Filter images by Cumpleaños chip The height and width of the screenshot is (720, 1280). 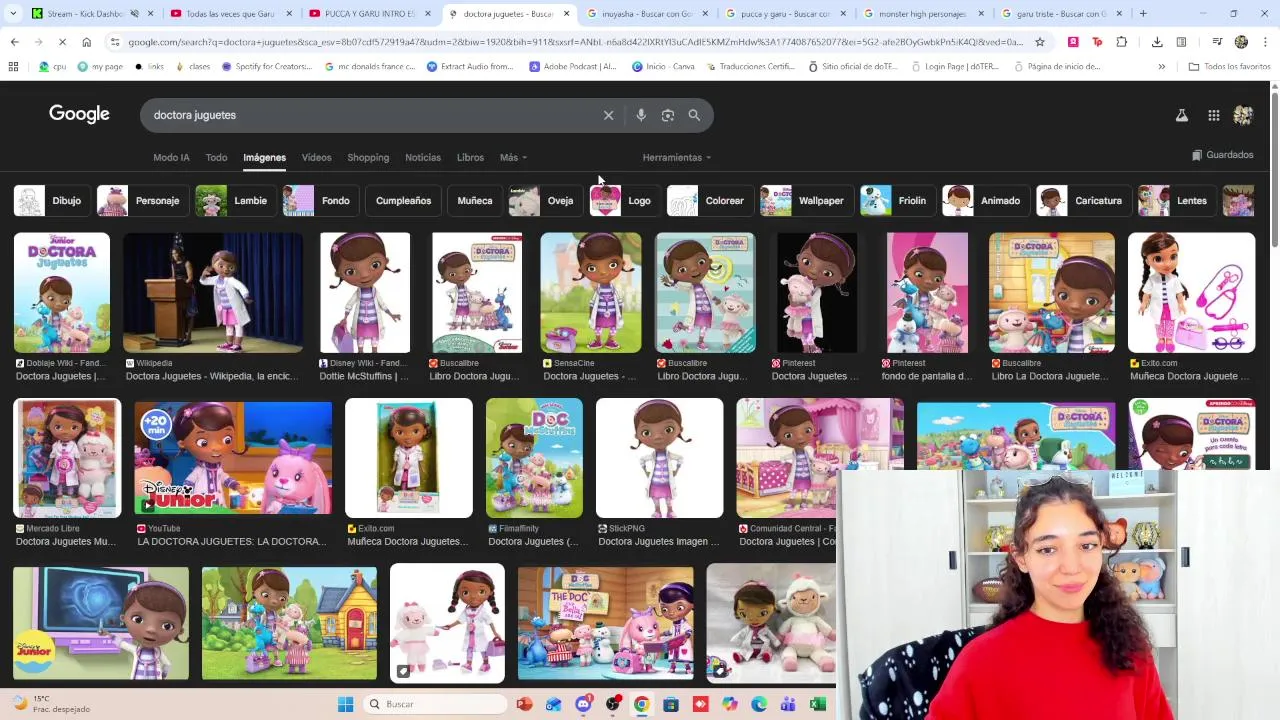403,200
